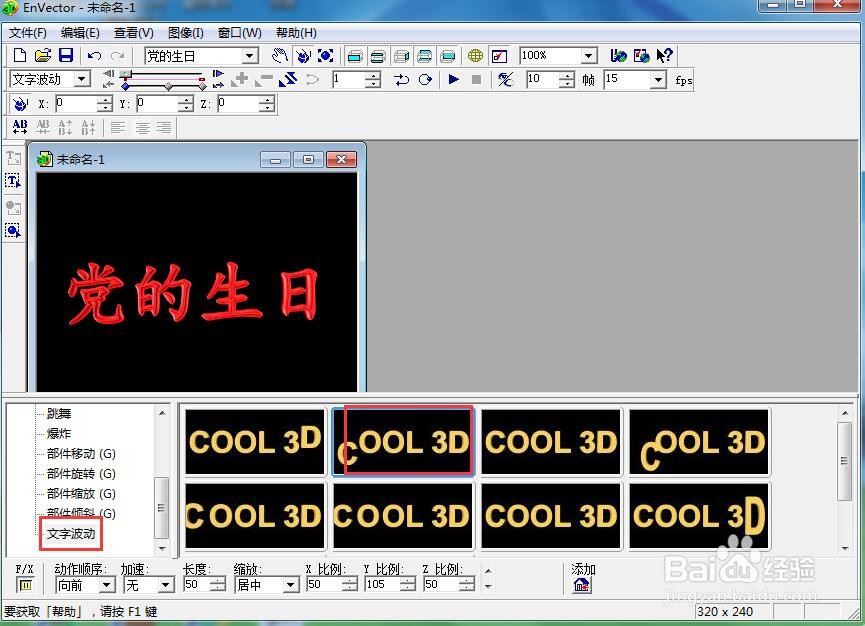Click the globe icon in main toolbar
This screenshot has height=626, width=865.
[x=475, y=56]
